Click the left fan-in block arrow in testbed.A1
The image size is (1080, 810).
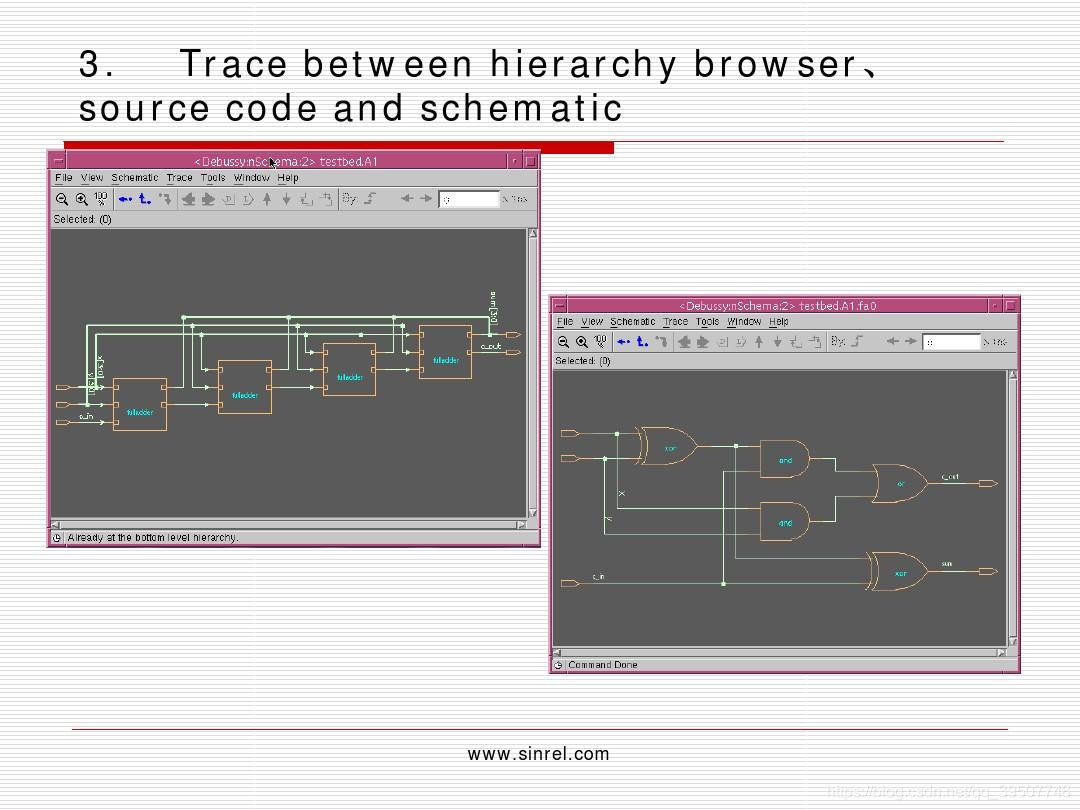point(188,199)
